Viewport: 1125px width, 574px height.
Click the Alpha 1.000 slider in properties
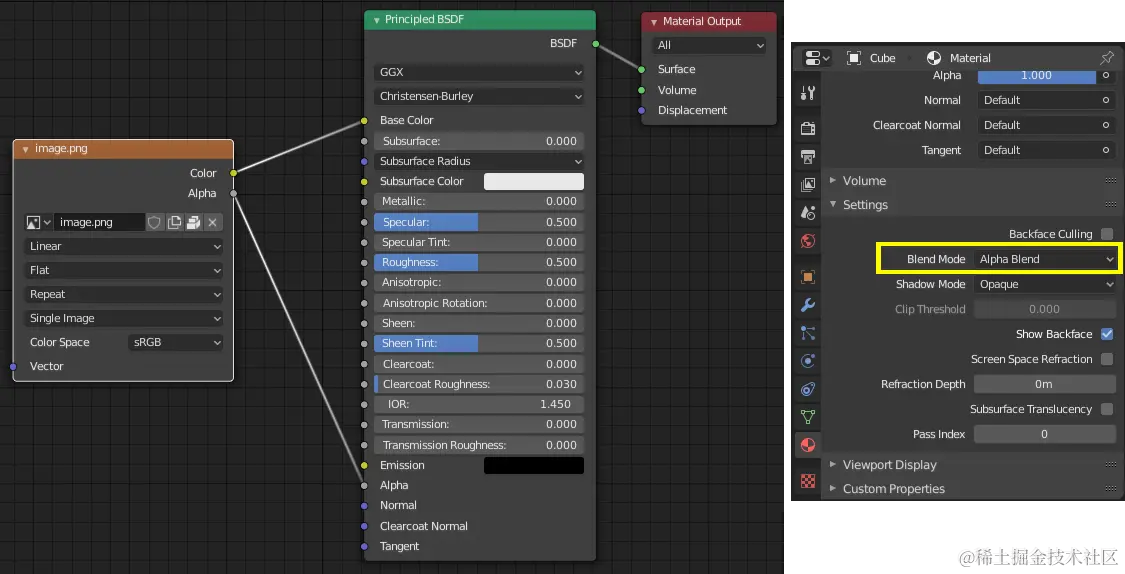pos(1036,75)
